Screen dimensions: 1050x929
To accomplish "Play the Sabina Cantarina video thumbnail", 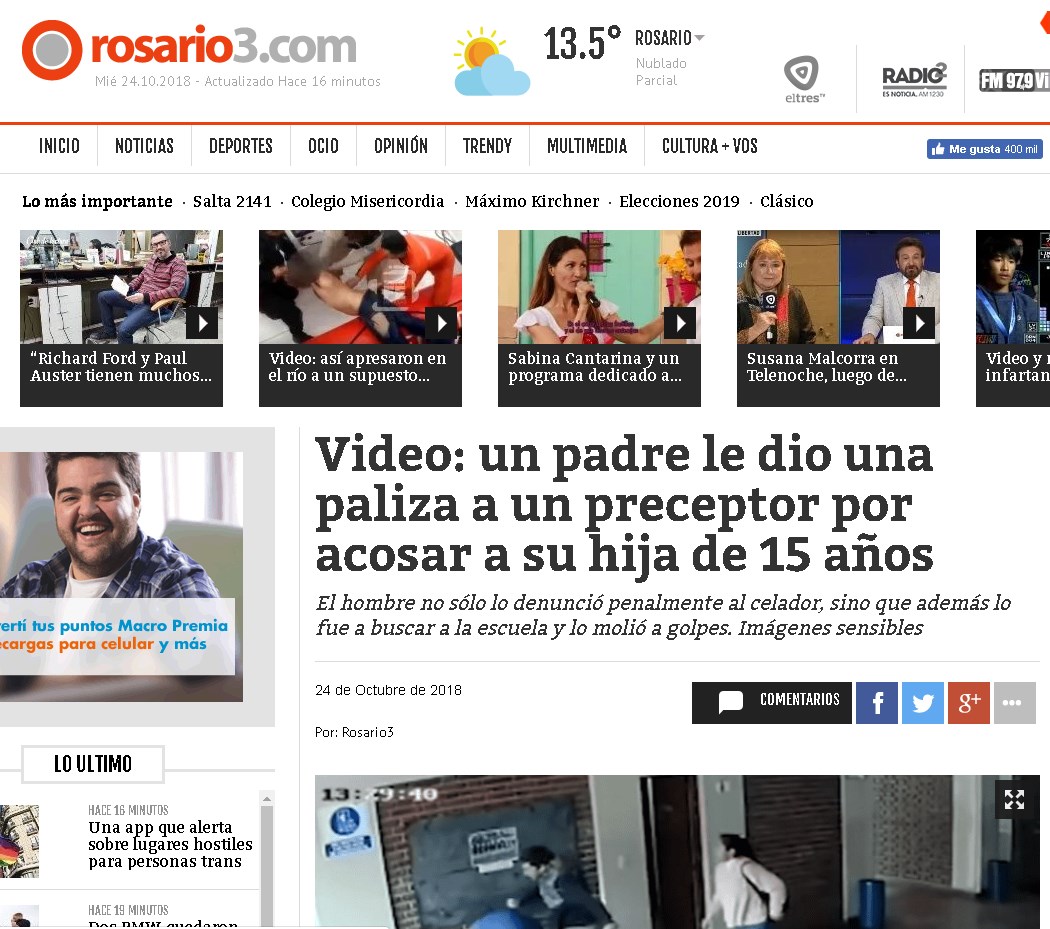I will pyautogui.click(x=680, y=323).
